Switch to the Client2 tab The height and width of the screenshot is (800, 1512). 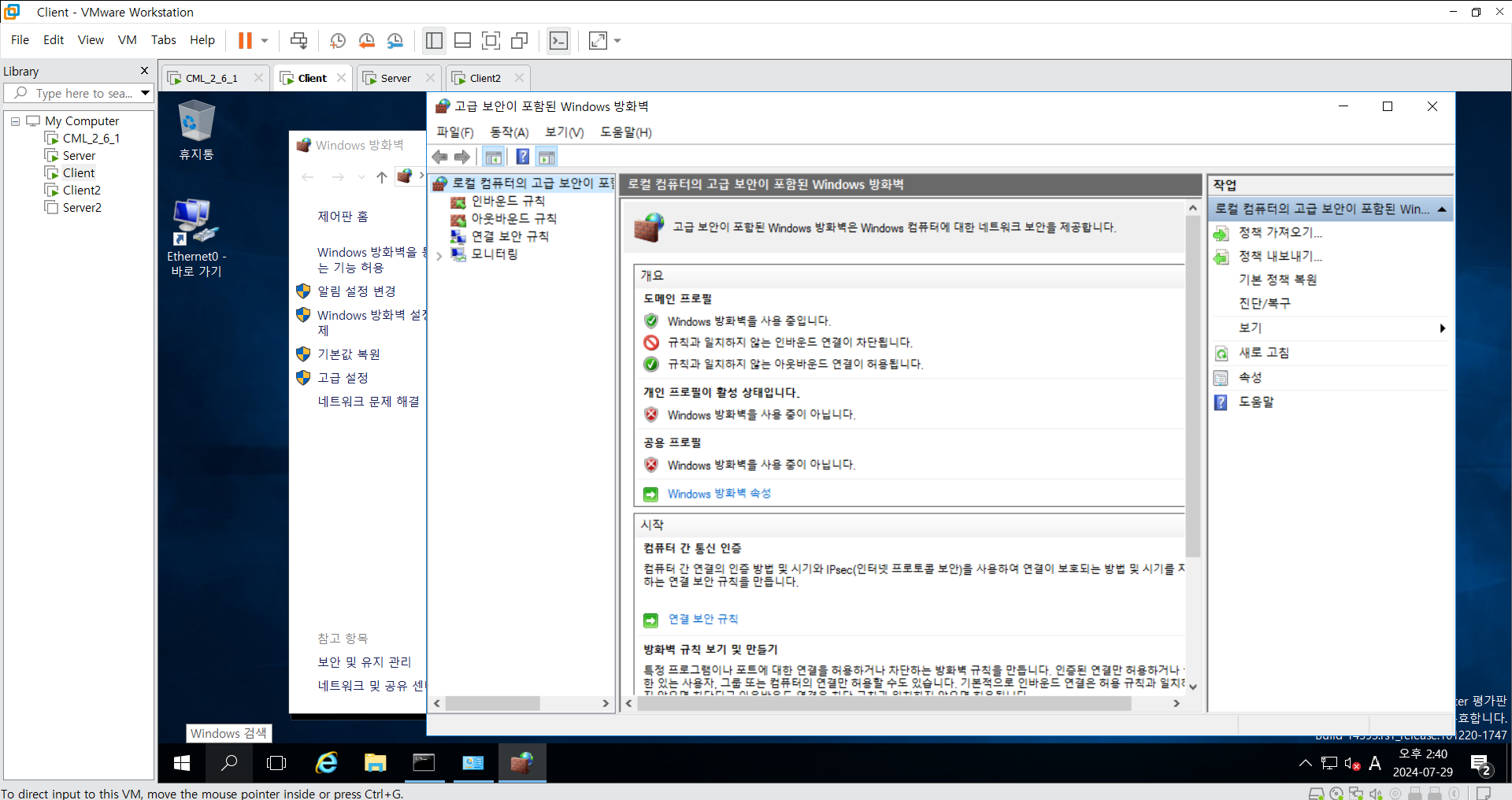485,78
